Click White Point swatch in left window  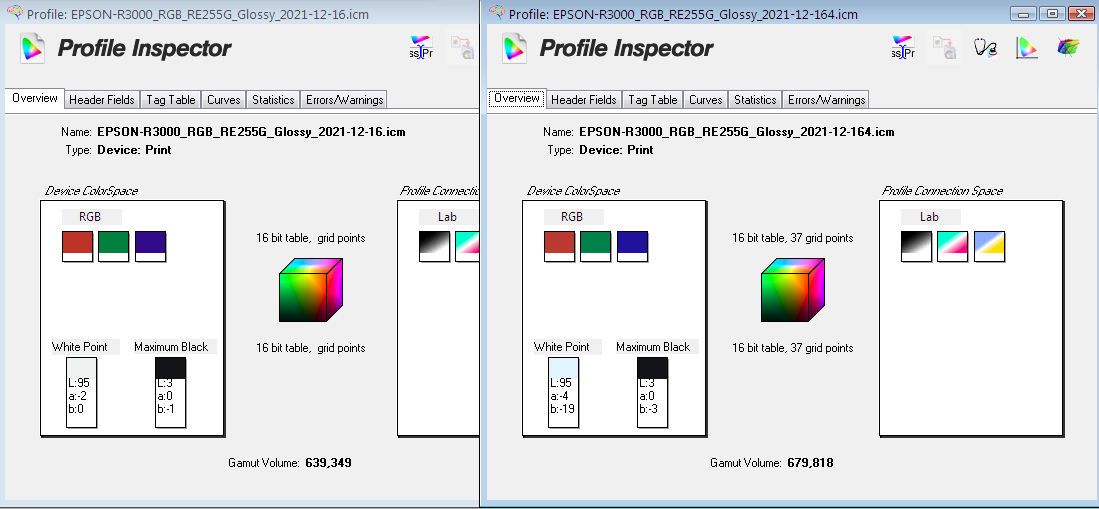point(81,392)
